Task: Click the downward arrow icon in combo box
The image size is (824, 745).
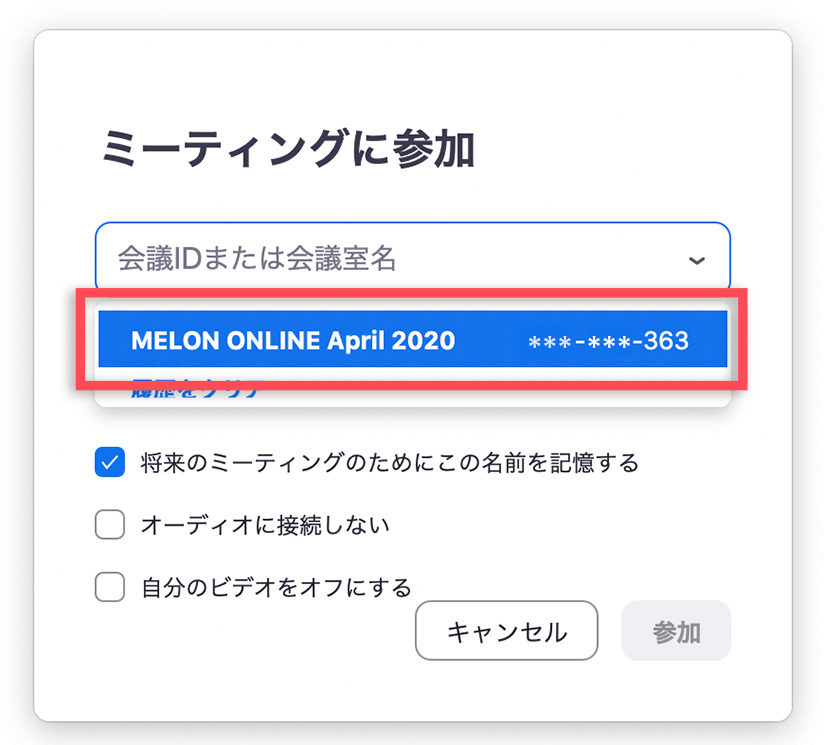Action: coord(697,261)
